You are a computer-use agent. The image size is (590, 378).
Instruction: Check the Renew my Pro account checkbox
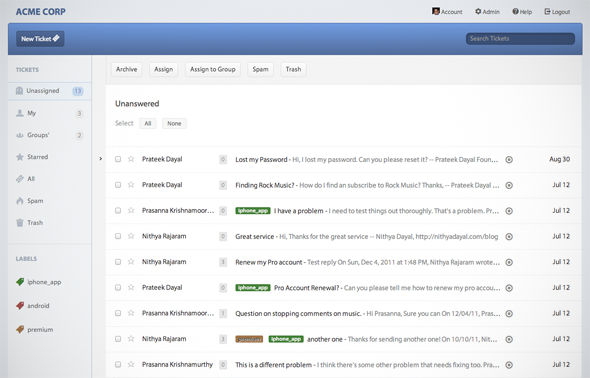[118, 262]
